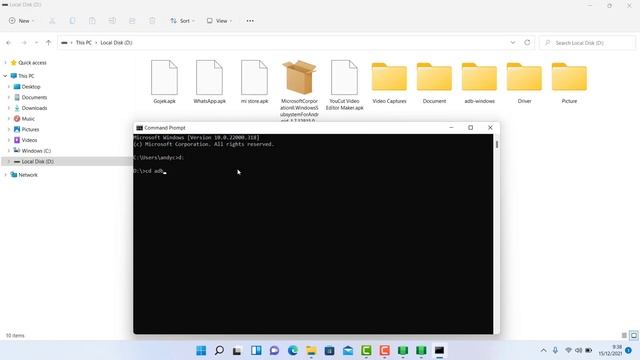Open the View dropdown in Explorer
Screen dimensions: 640x360
click(x=219, y=21)
